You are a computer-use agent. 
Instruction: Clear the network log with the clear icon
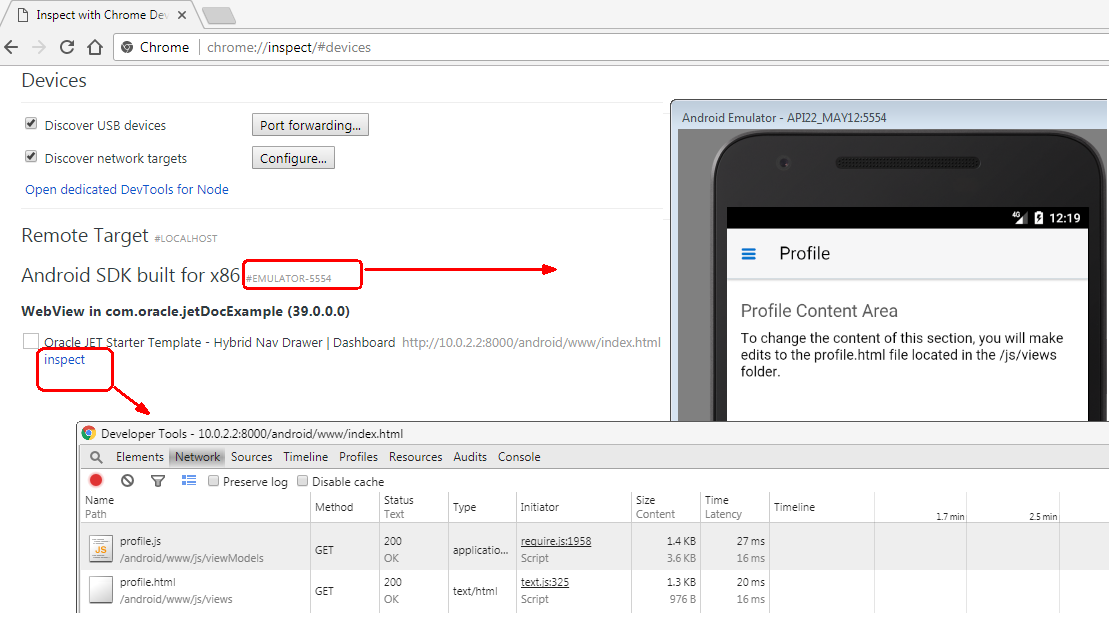(x=127, y=481)
